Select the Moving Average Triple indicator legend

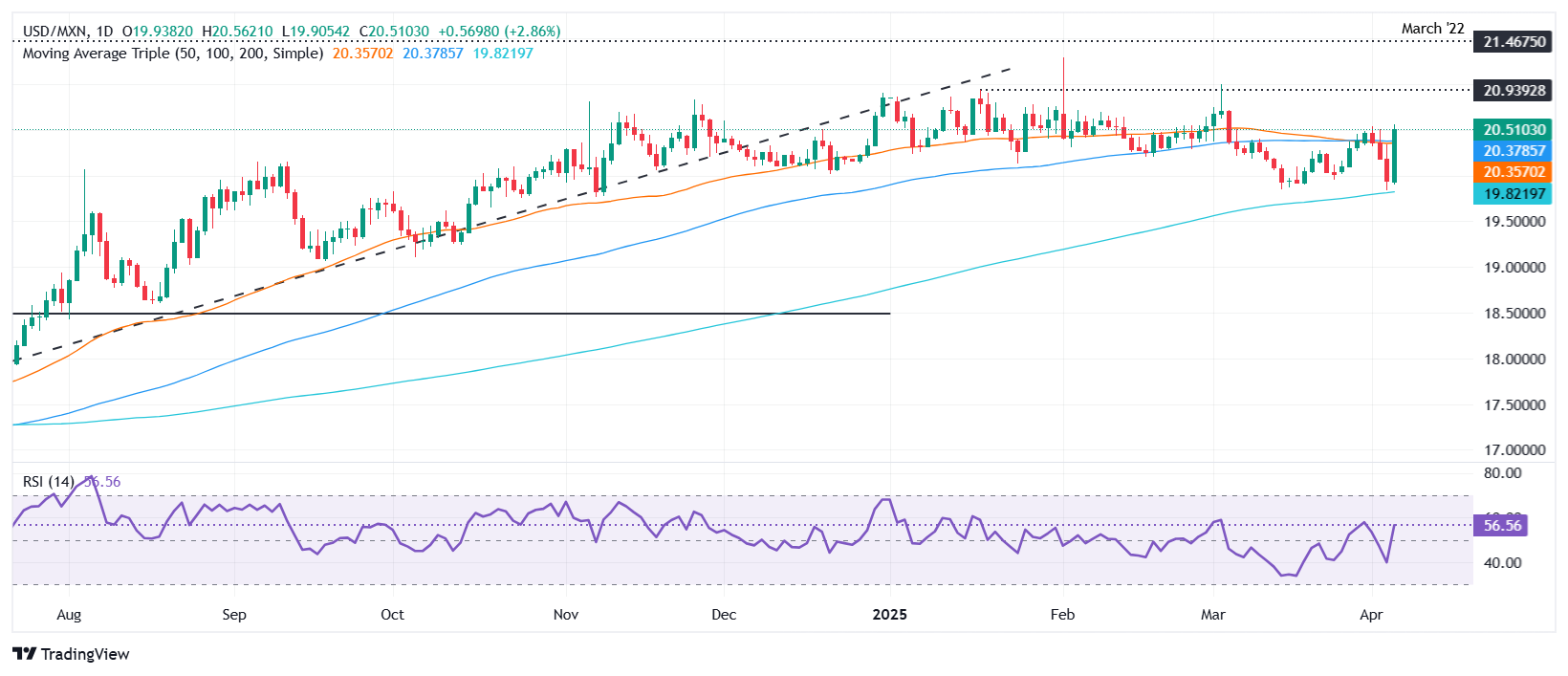pos(172,54)
